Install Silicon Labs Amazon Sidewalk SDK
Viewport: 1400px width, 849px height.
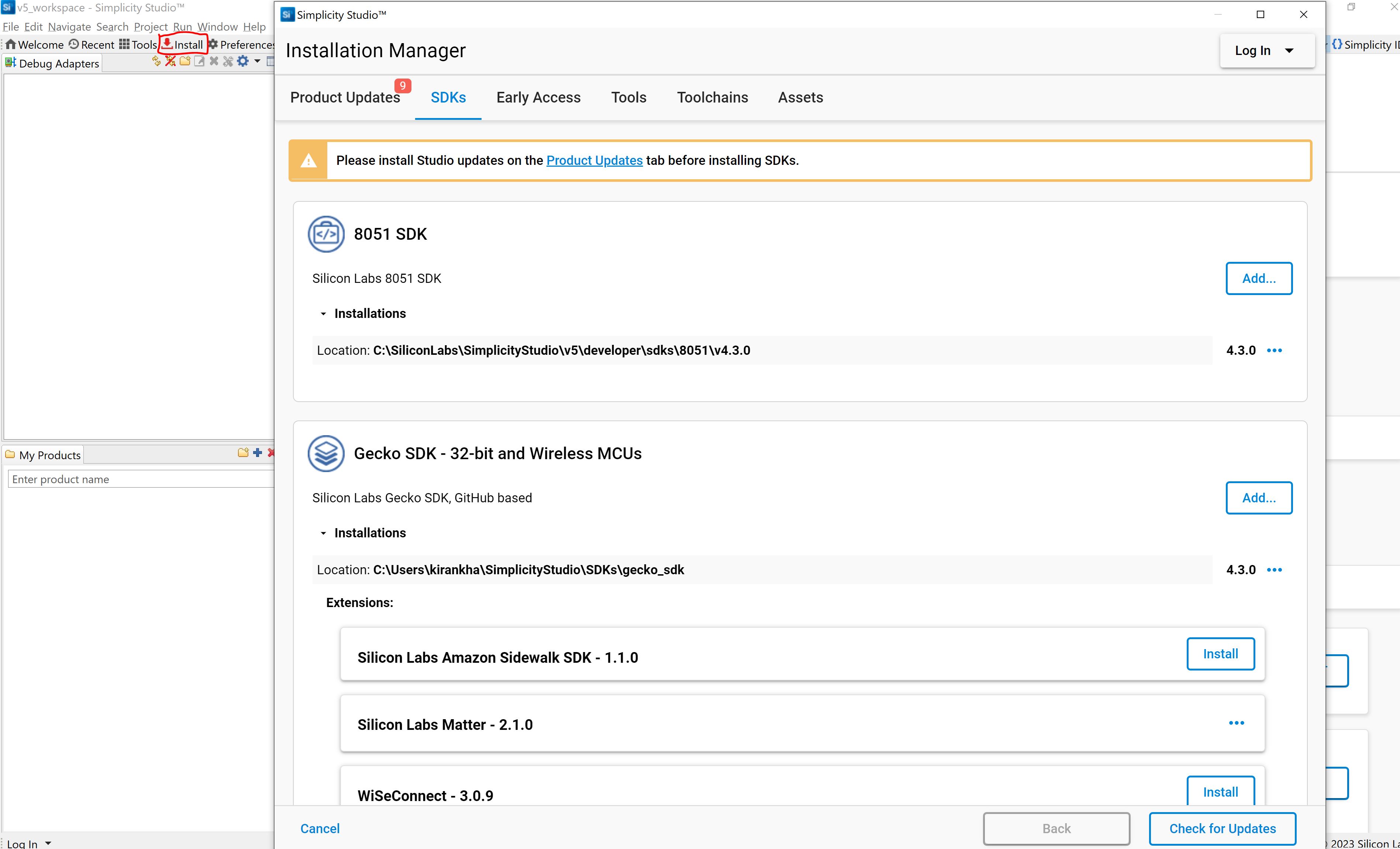click(x=1220, y=654)
